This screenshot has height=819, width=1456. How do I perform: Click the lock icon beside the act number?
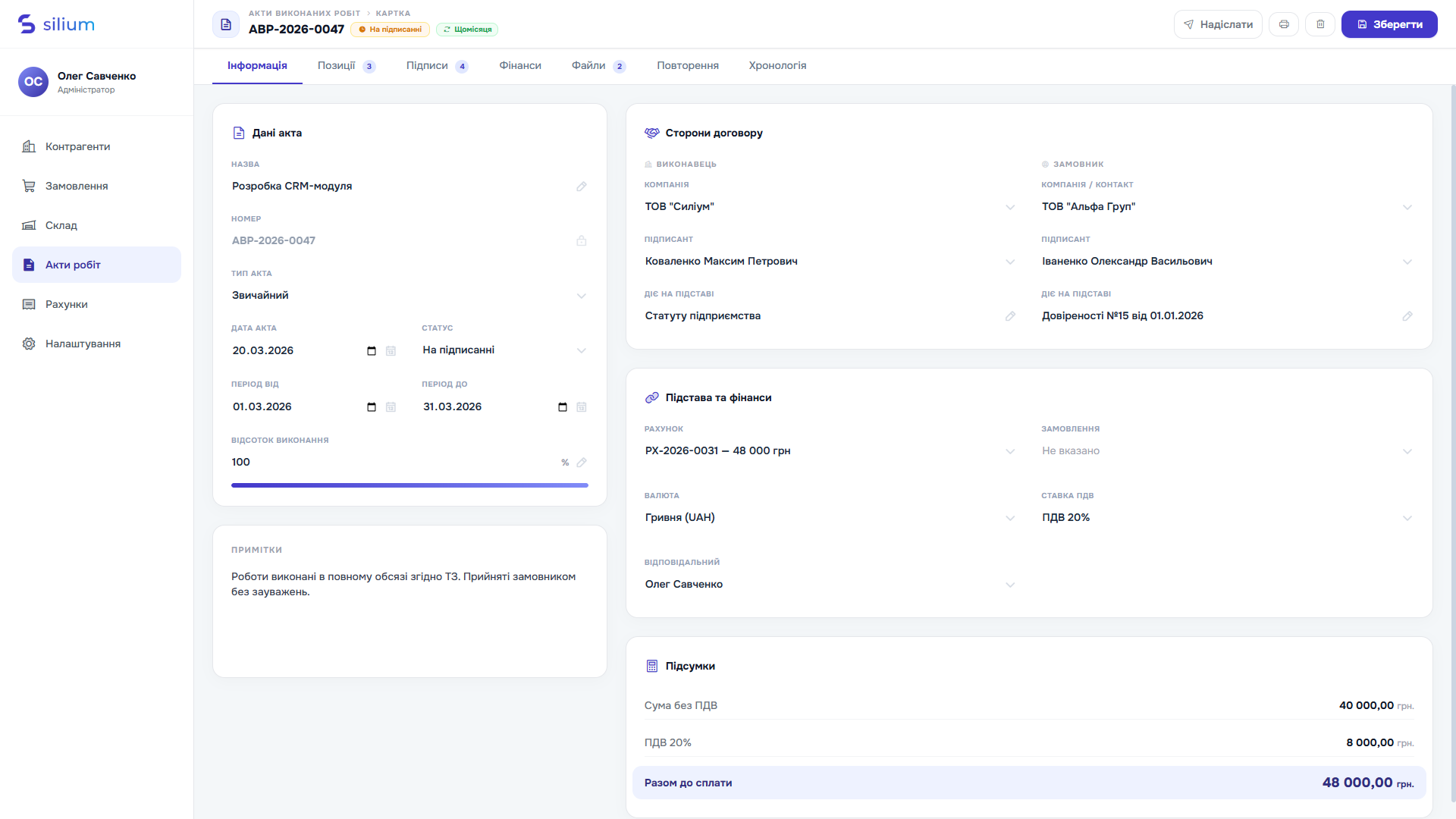click(x=582, y=241)
